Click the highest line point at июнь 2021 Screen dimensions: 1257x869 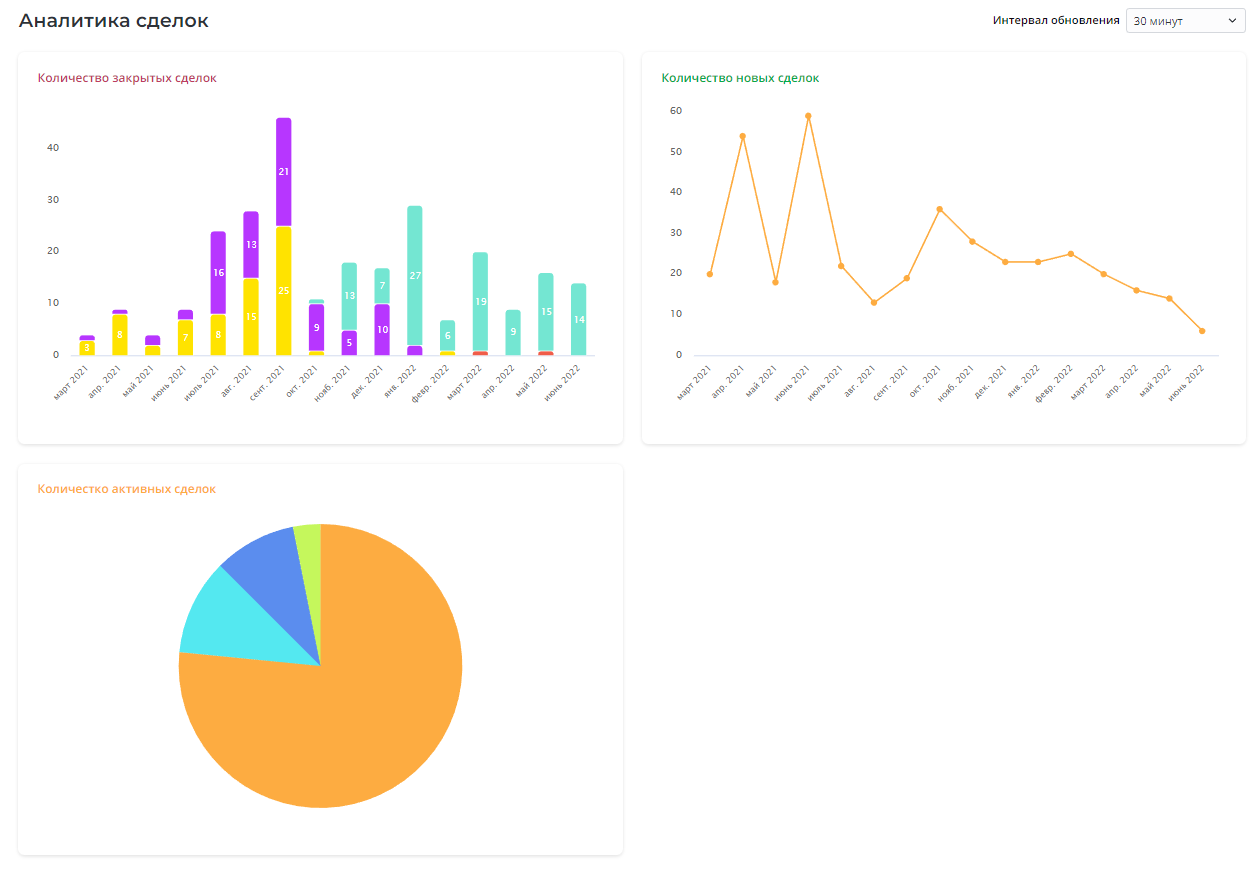tap(808, 116)
